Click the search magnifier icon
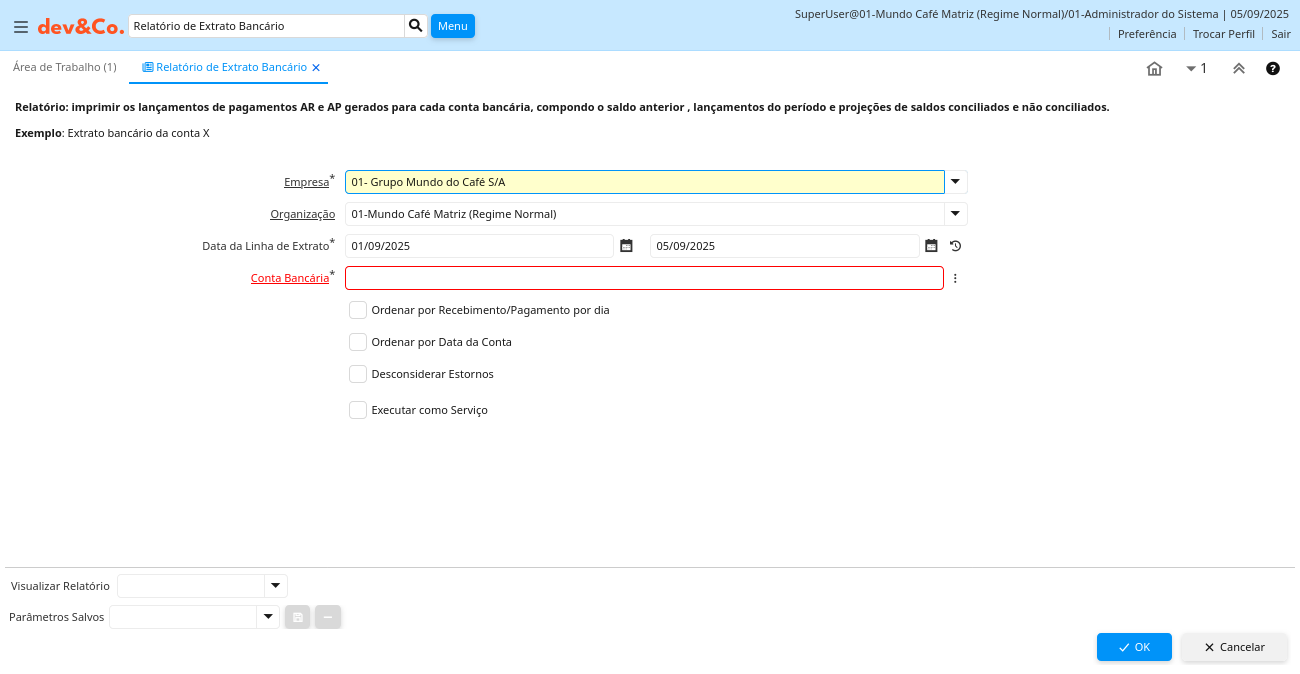Viewport: 1300px width, 674px height. pyautogui.click(x=416, y=26)
